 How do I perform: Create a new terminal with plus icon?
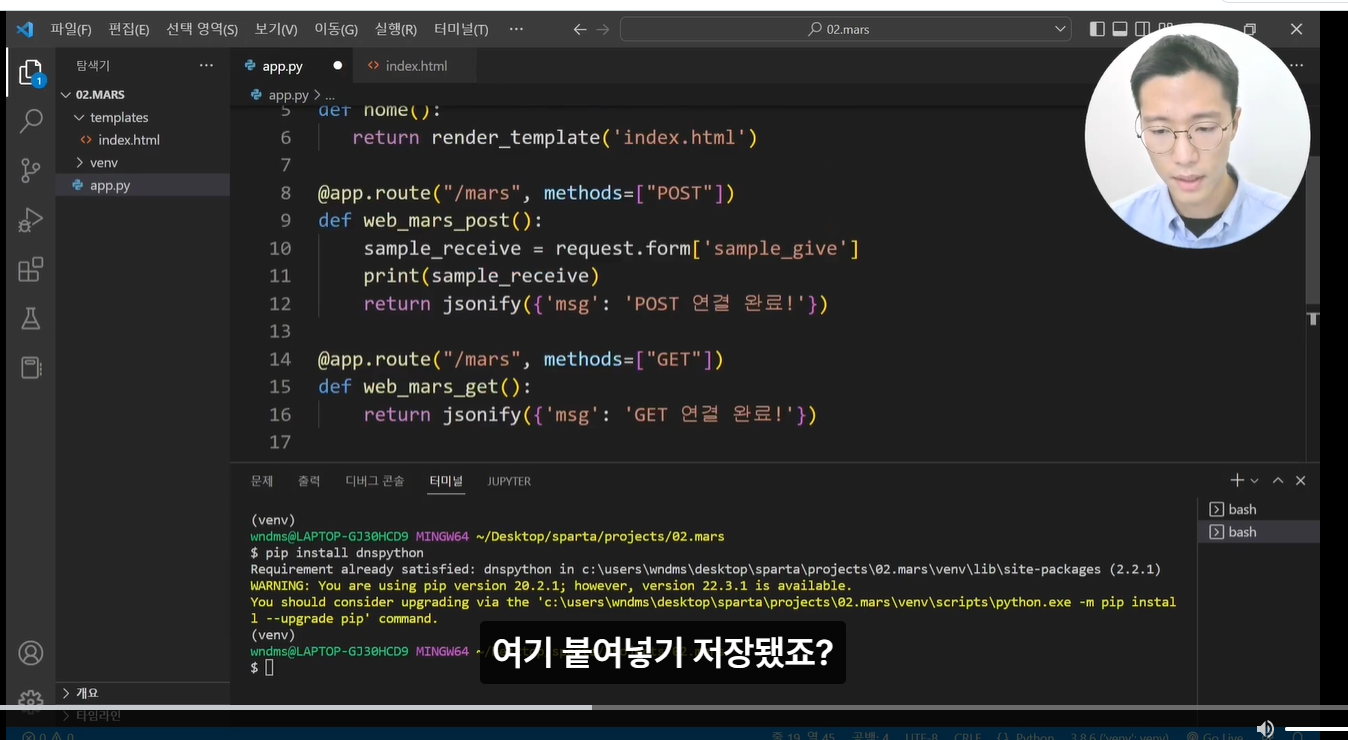(1237, 481)
